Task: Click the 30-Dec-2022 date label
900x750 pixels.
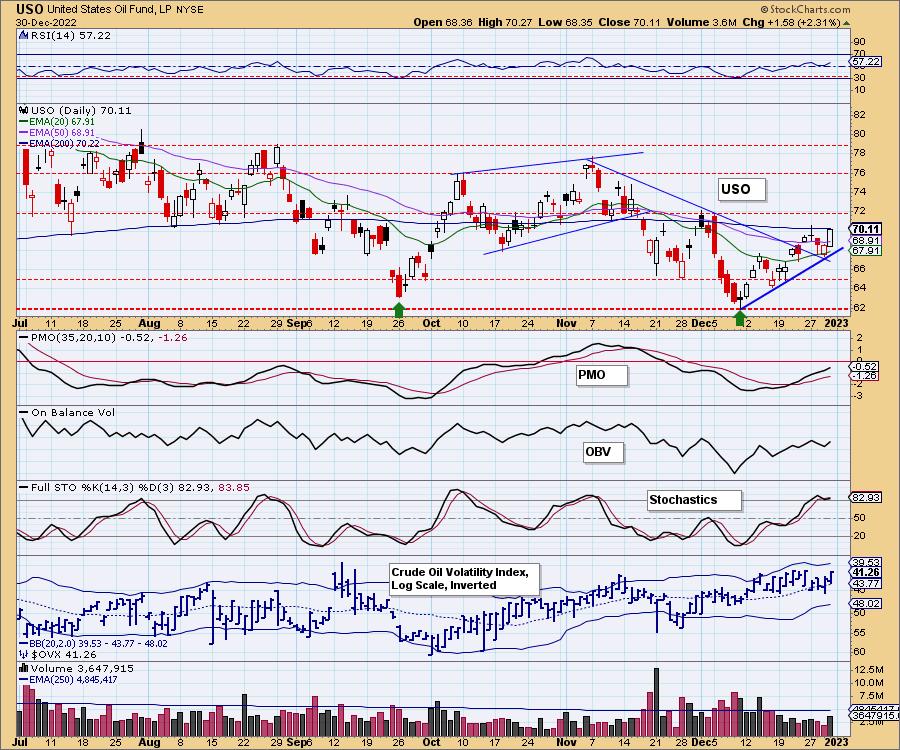Action: tap(44, 22)
